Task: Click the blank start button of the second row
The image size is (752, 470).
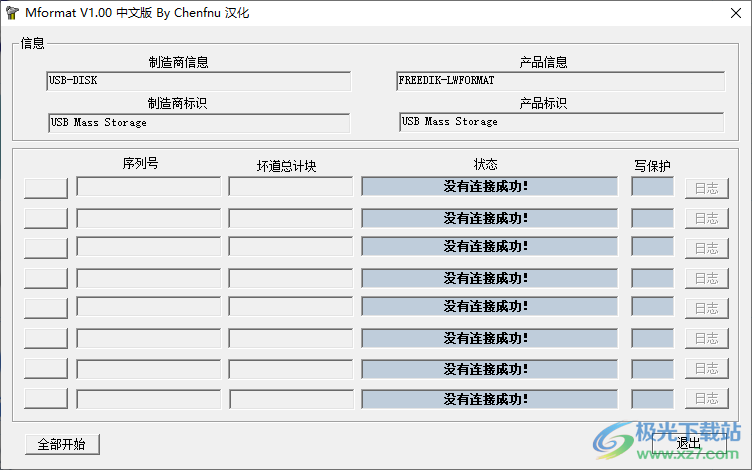Action: point(46,219)
